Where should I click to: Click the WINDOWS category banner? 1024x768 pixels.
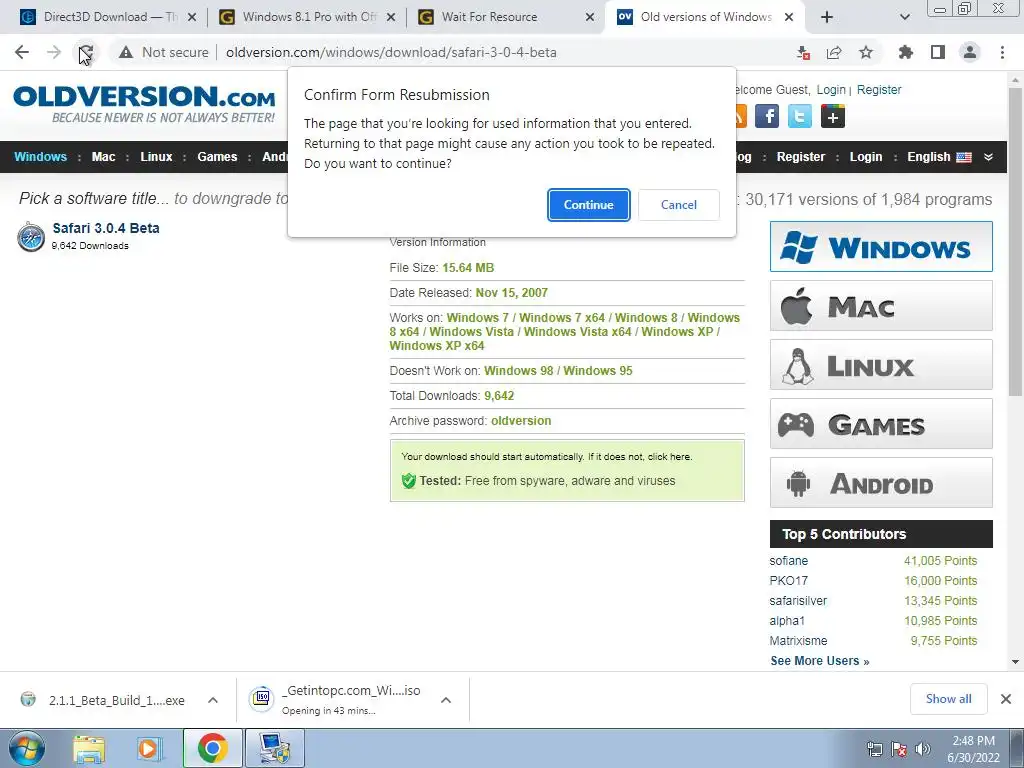pos(881,247)
